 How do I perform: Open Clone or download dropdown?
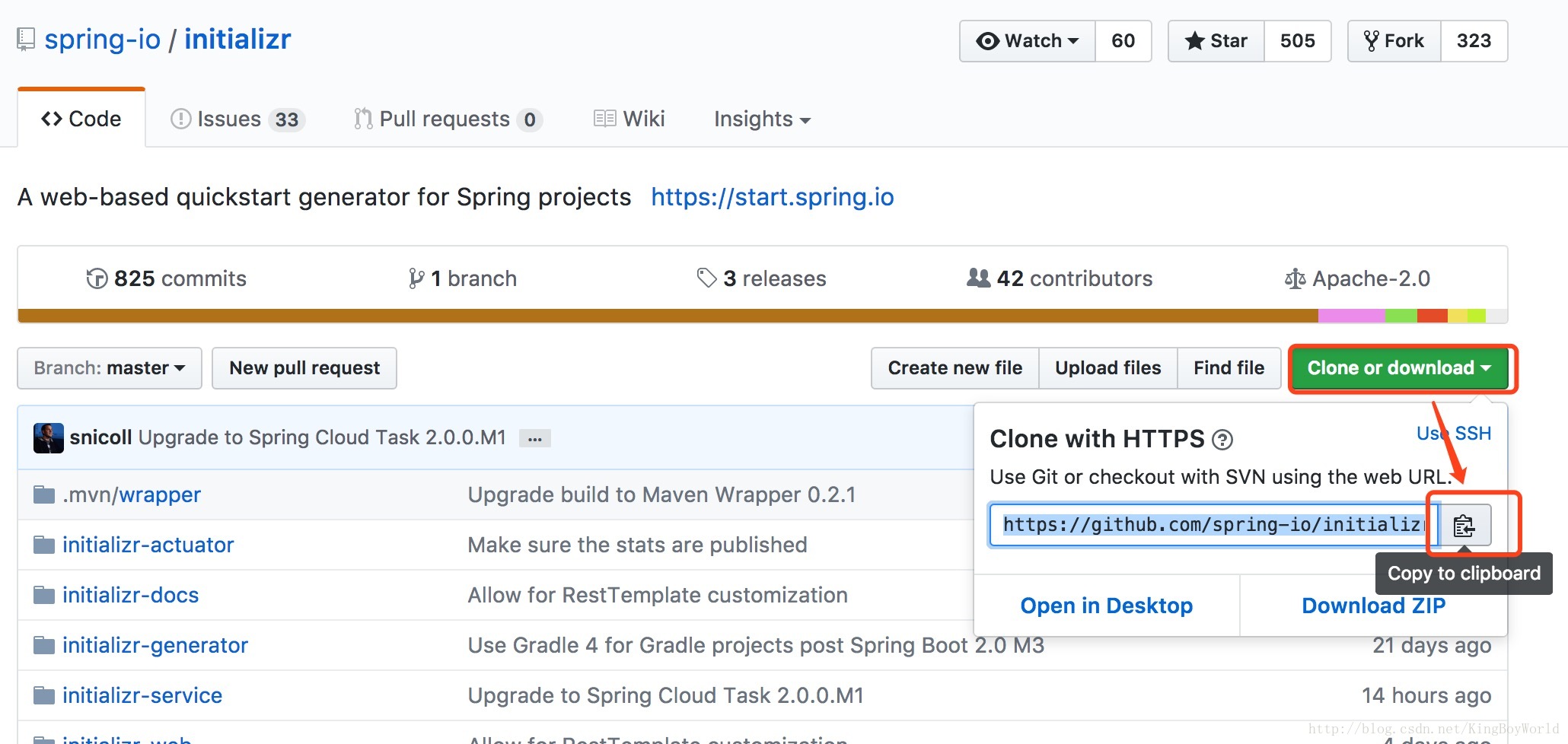coord(1399,368)
